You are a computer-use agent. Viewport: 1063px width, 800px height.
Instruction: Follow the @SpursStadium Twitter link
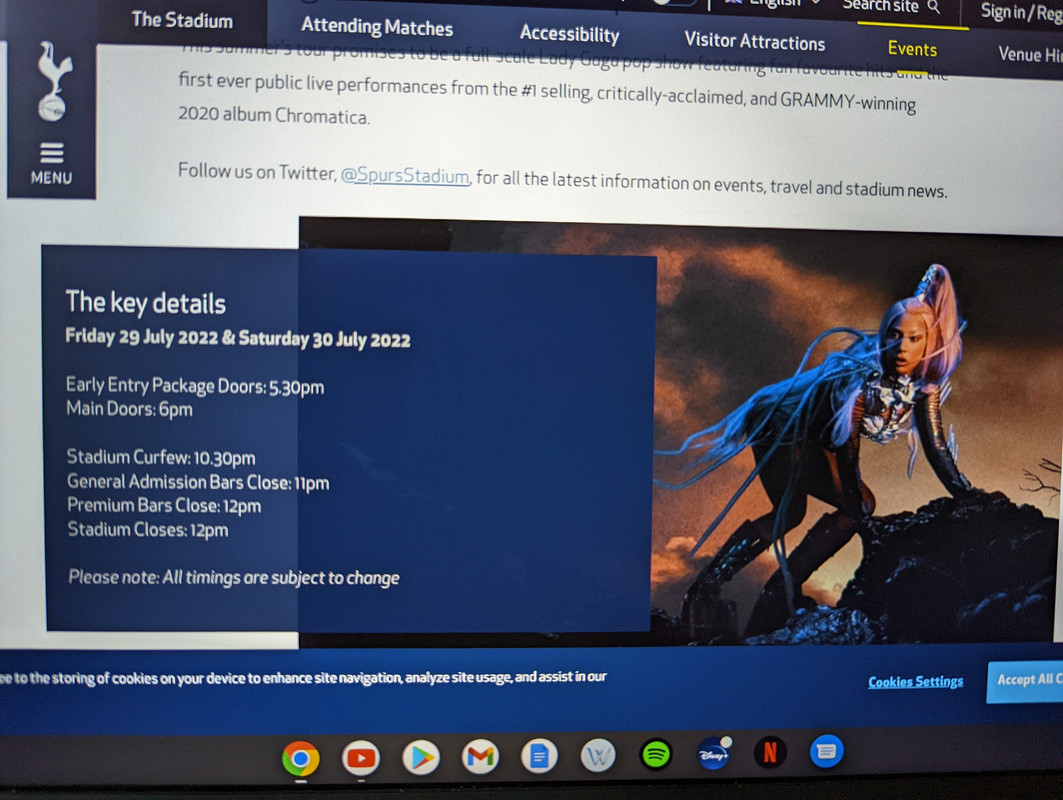[x=405, y=176]
